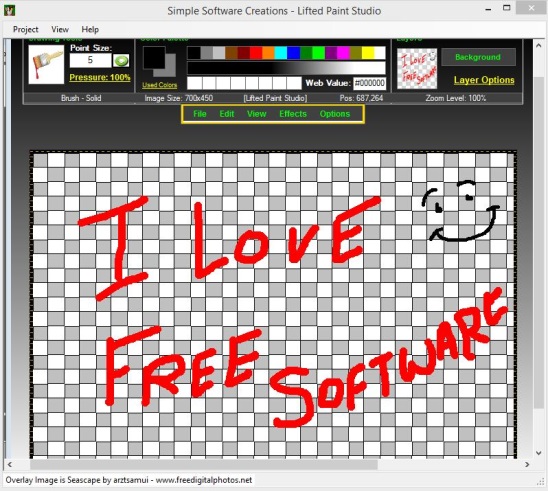Screen dimensions: 548x491
Task: Open the layer thumbnail preview
Action: (417, 68)
